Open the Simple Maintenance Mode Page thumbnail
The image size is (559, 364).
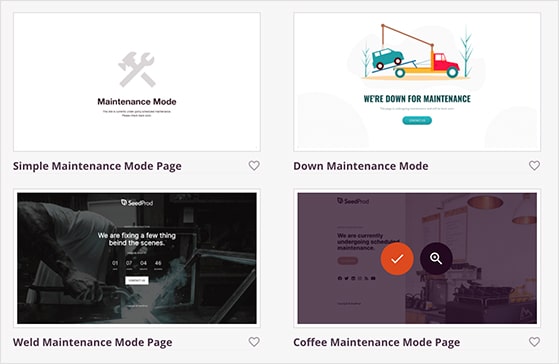(x=137, y=82)
